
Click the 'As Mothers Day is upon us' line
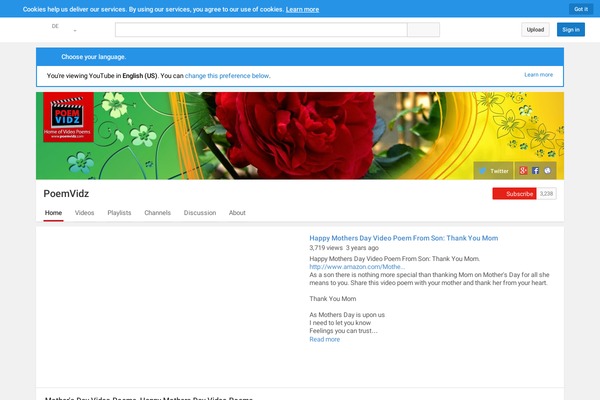click(347, 315)
